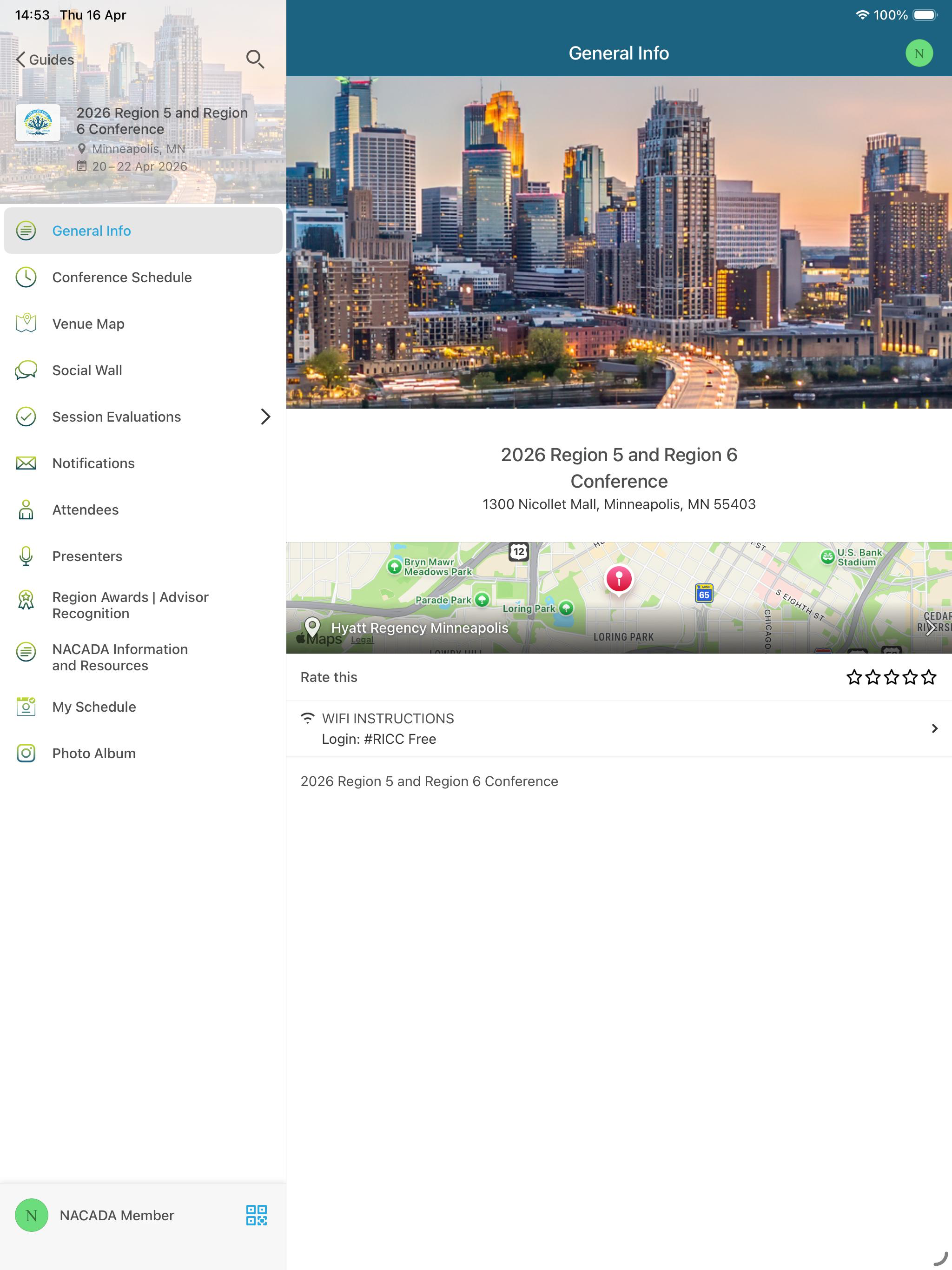Rate this with one star
Image resolution: width=952 pixels, height=1270 pixels.
click(854, 677)
